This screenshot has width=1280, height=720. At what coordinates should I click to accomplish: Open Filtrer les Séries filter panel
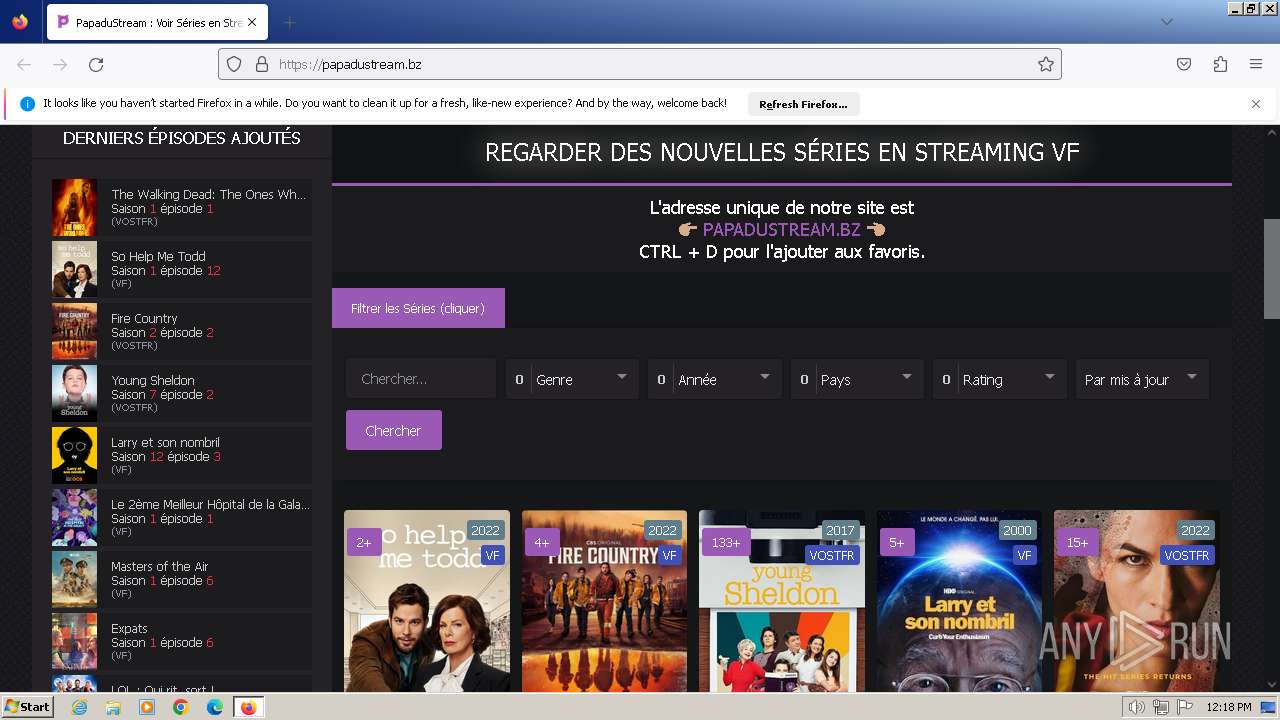pos(418,308)
